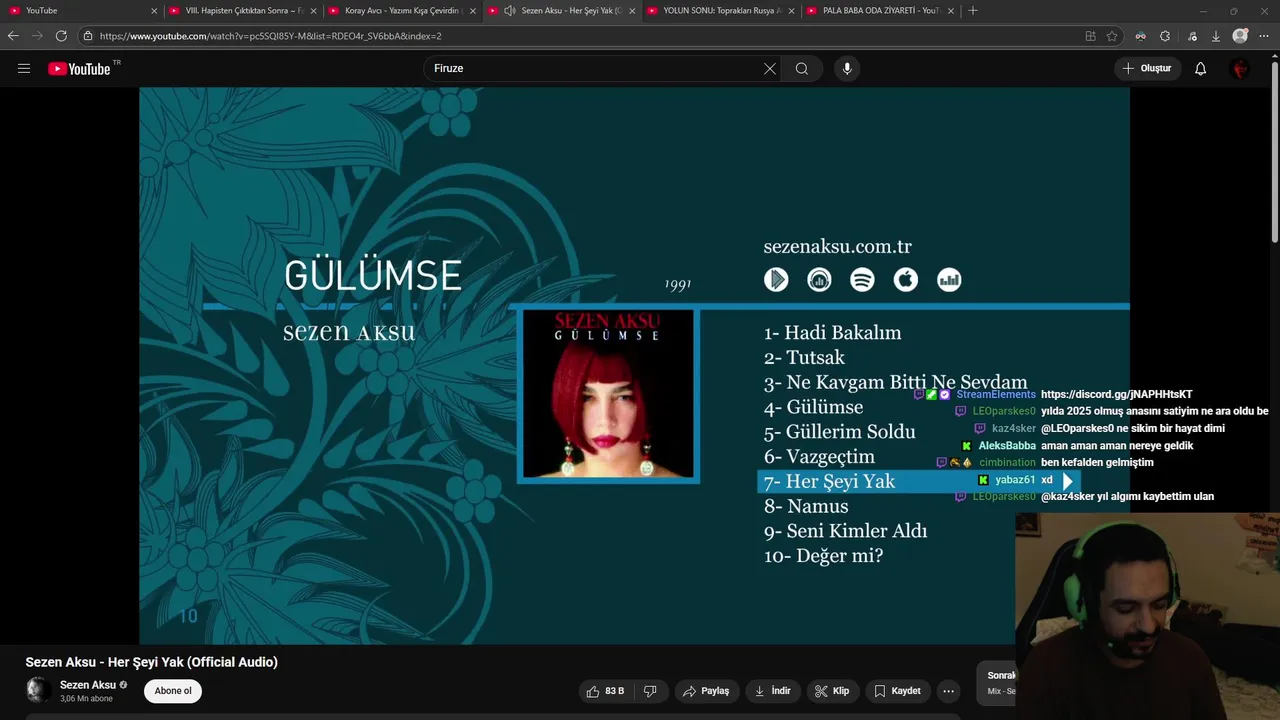
Task: Switch to YOLUN SONU tab
Action: pos(720,11)
